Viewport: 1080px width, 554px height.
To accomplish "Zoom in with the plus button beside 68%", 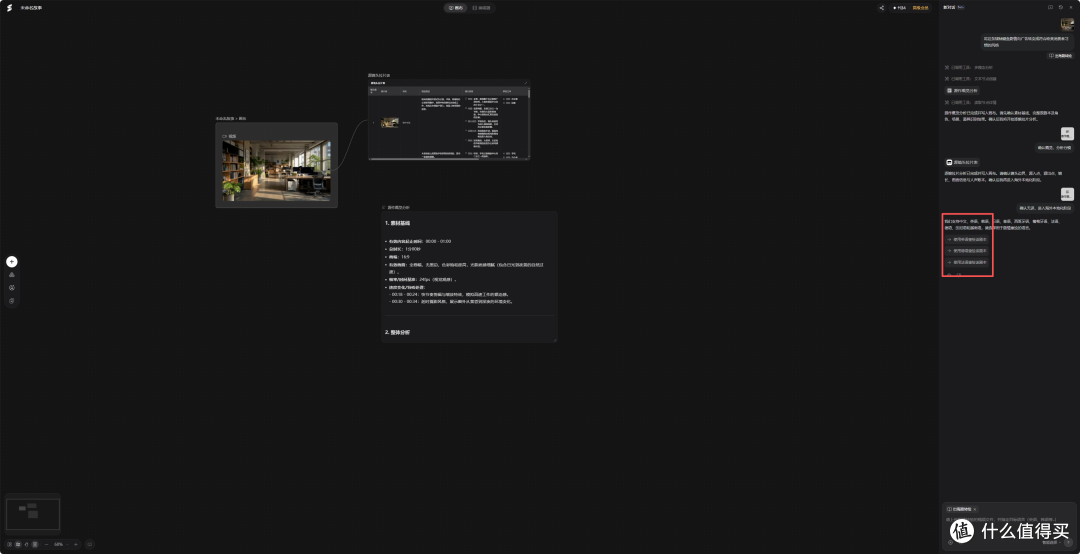I will [76, 544].
